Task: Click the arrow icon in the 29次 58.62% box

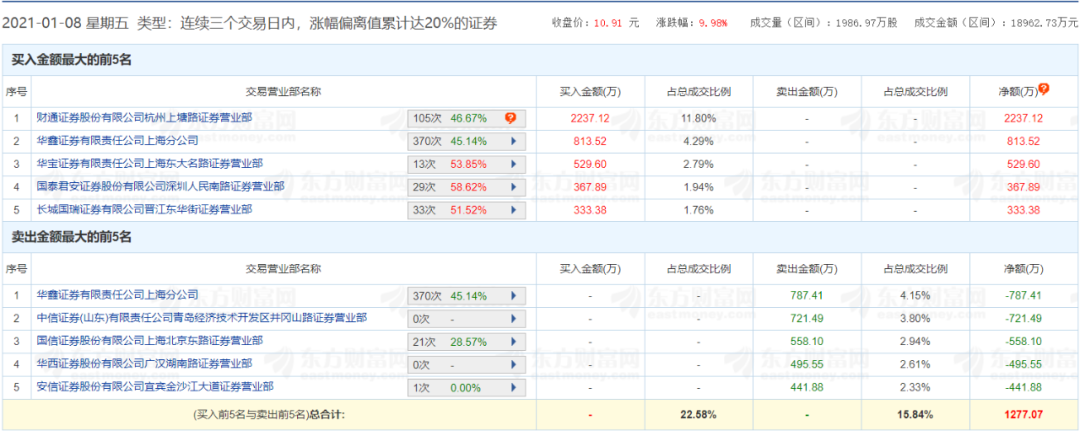Action: pyautogui.click(x=514, y=187)
